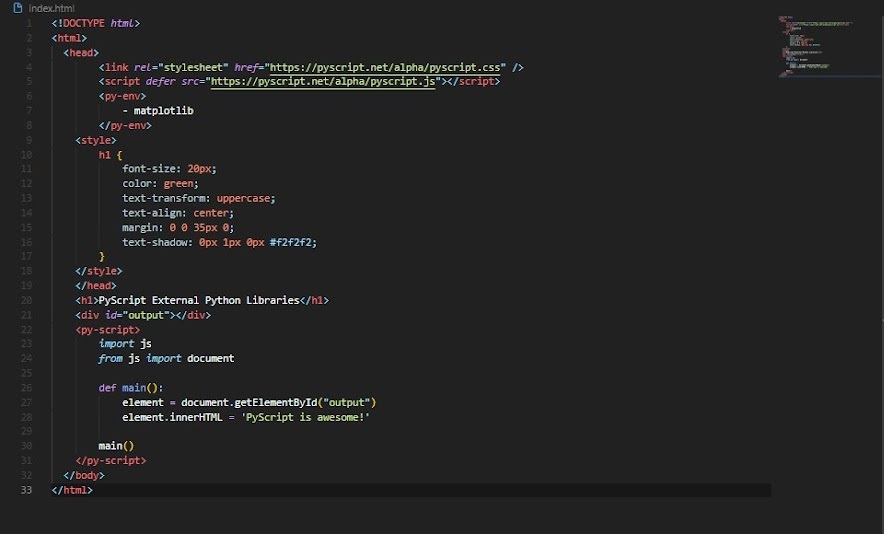Click the '</head>' closing tag

[96, 285]
